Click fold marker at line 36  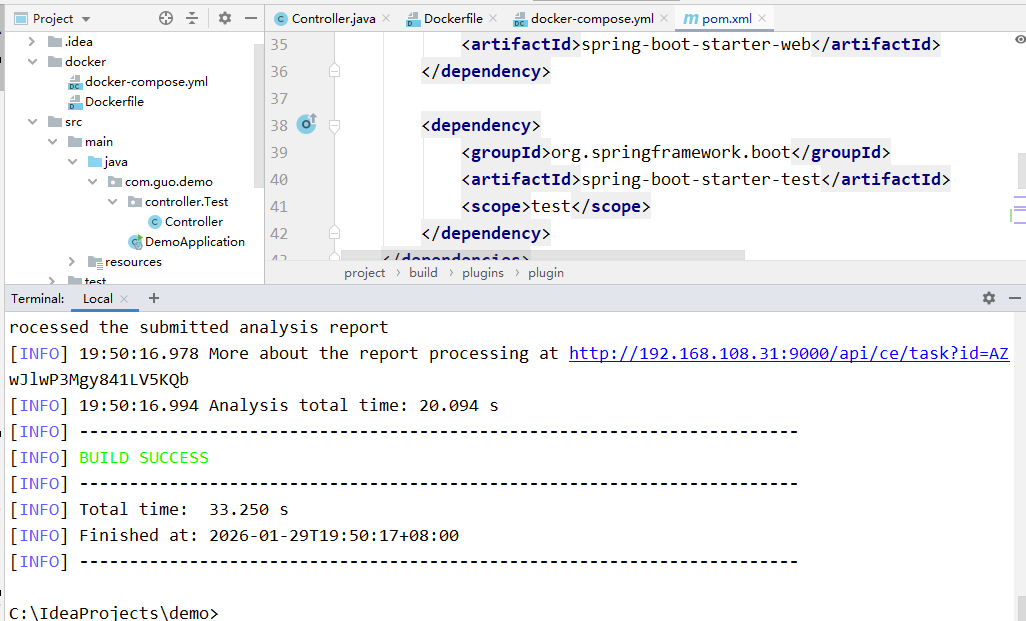point(334,70)
